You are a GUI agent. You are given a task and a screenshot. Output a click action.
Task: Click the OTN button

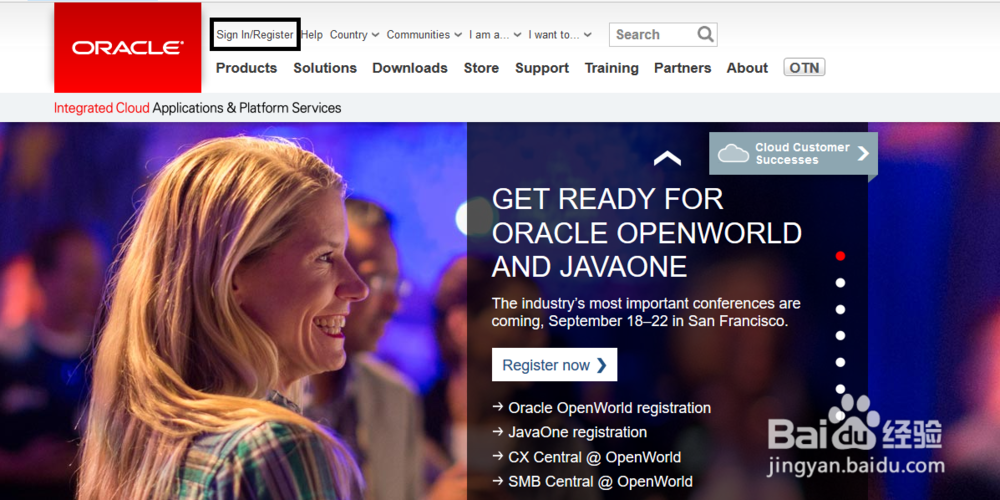click(x=804, y=68)
